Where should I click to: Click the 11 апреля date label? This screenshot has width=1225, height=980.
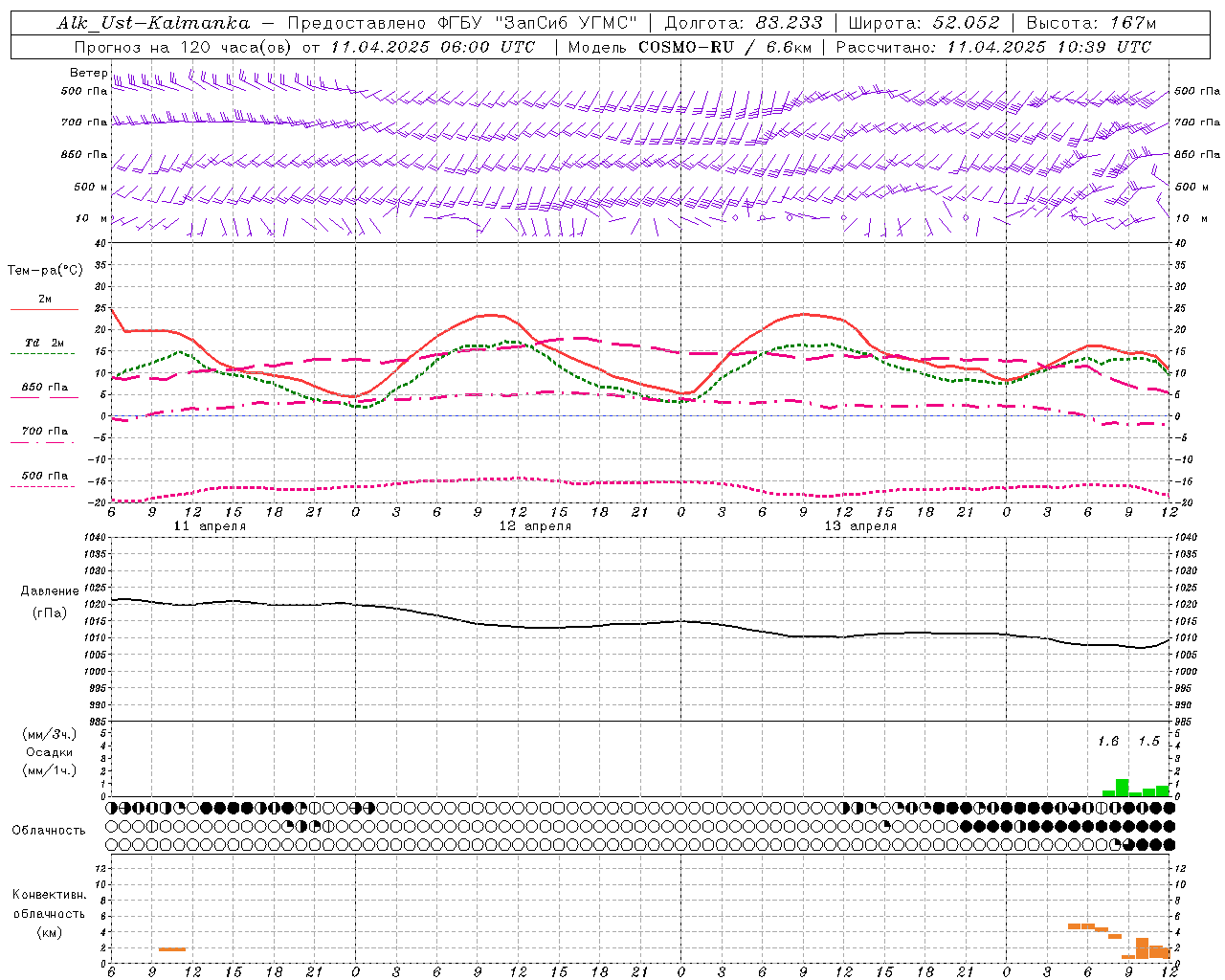point(210,526)
